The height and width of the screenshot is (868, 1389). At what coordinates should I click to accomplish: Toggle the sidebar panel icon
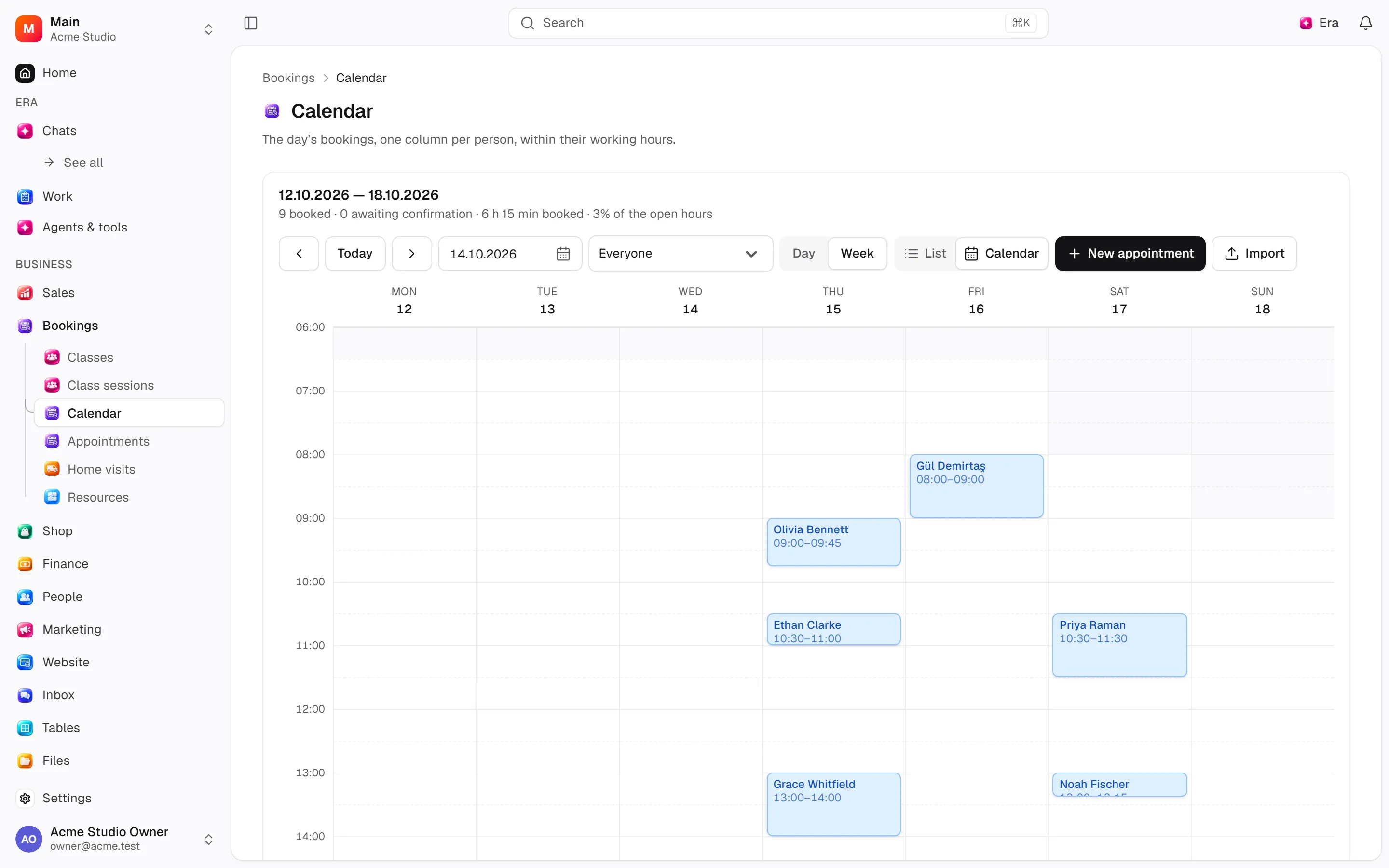251,23
